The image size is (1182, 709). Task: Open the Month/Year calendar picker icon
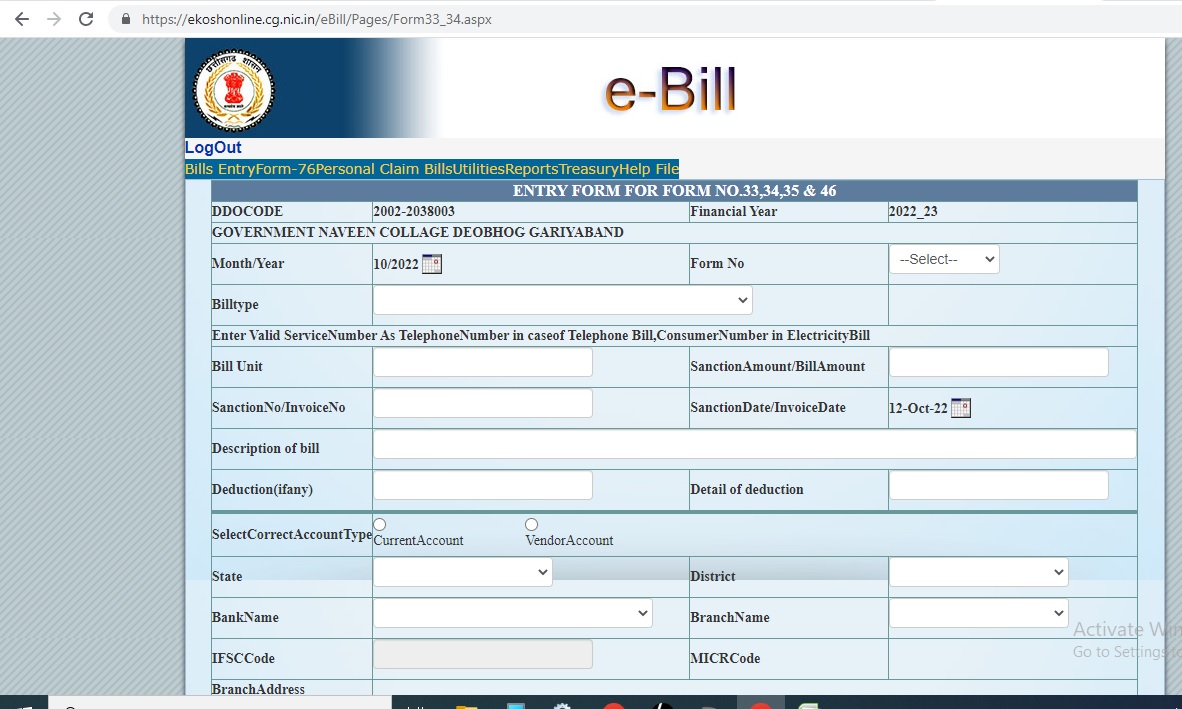point(432,264)
